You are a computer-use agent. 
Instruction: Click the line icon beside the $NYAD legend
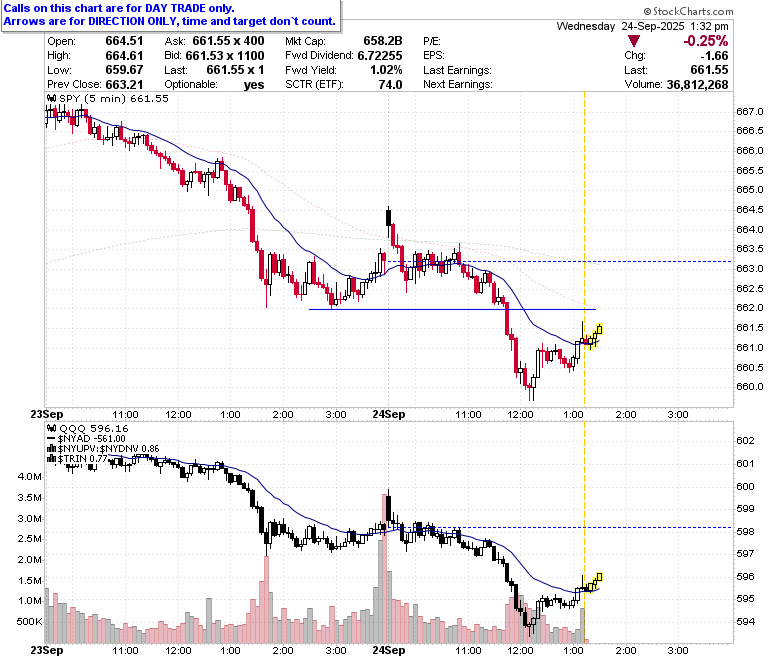click(52, 439)
